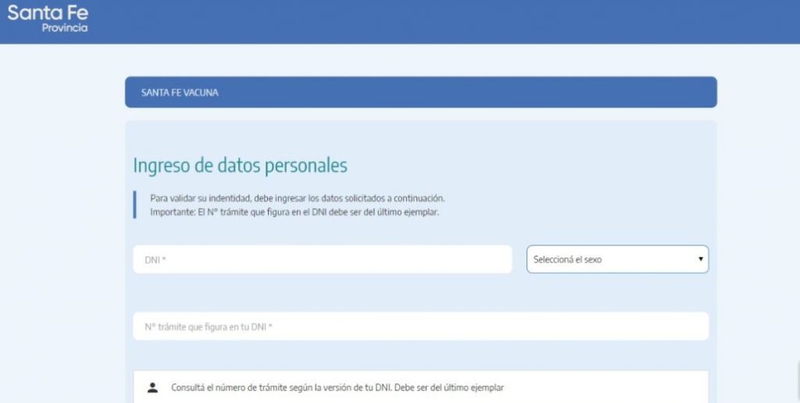Click the Ingreso de datos personales heading
The width and height of the screenshot is (800, 403).
240,165
